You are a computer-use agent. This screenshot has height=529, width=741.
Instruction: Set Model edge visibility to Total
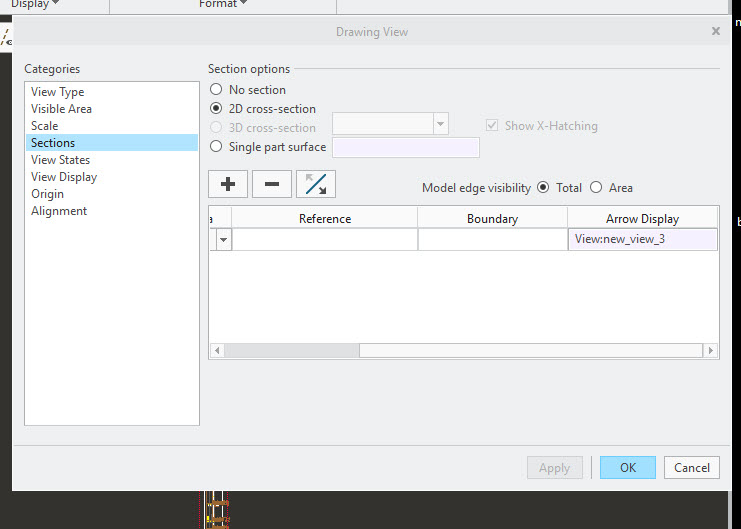pyautogui.click(x=544, y=187)
